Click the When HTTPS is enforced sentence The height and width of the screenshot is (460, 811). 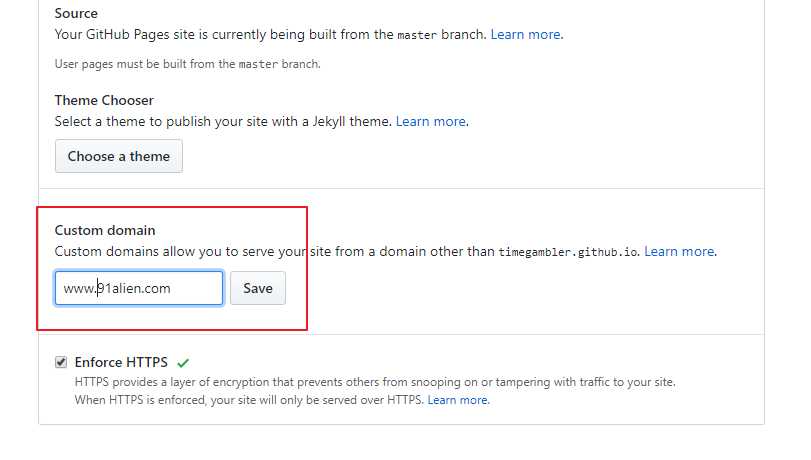pos(249,400)
